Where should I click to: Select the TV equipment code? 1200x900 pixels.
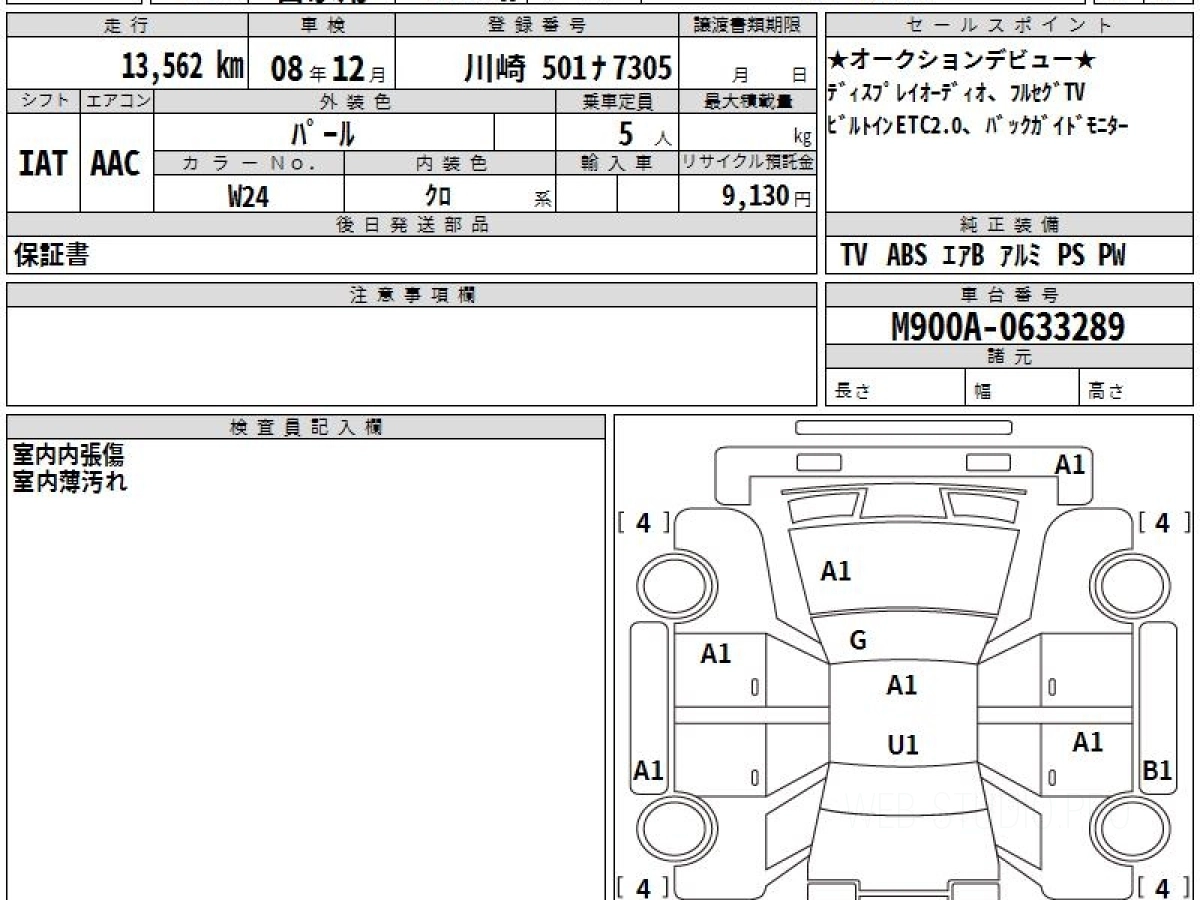click(854, 256)
